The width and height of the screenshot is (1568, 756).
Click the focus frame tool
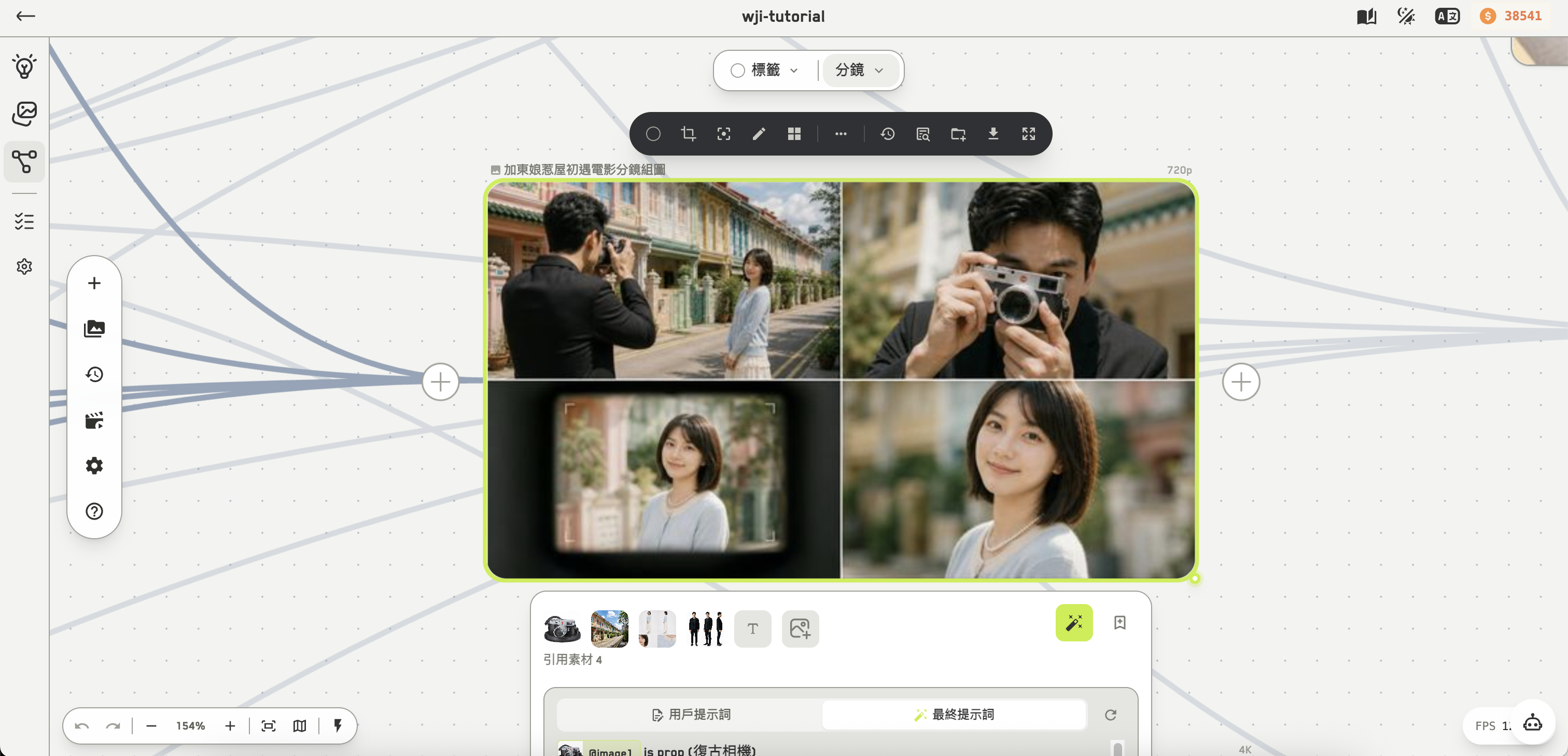point(724,134)
